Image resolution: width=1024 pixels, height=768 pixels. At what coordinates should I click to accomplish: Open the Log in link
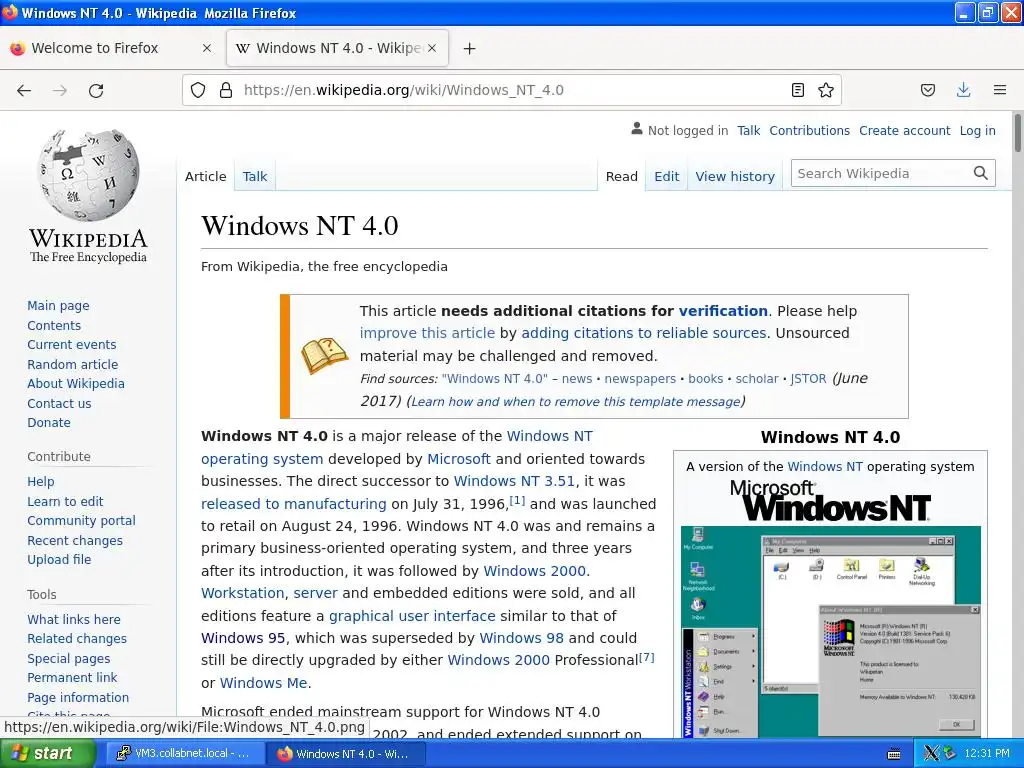pyautogui.click(x=978, y=131)
